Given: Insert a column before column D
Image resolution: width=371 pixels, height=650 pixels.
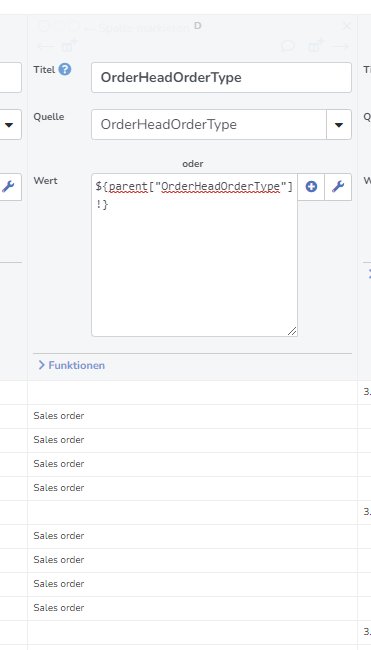Looking at the screenshot, I should [69, 45].
